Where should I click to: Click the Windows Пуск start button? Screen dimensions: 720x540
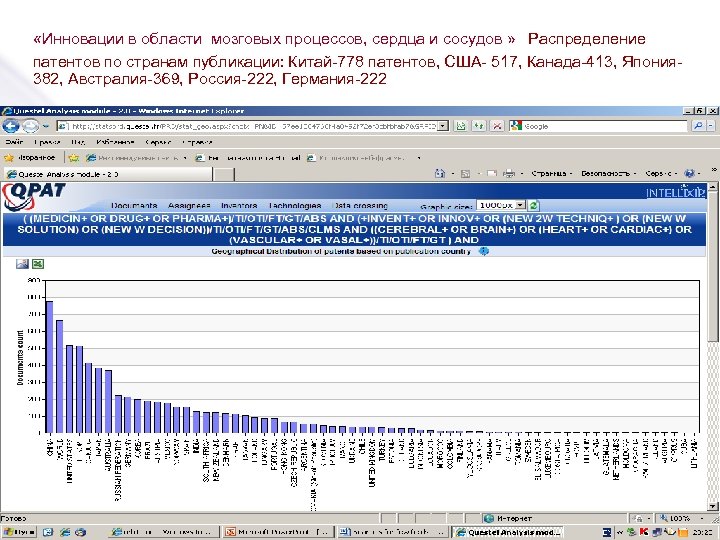coord(19,532)
